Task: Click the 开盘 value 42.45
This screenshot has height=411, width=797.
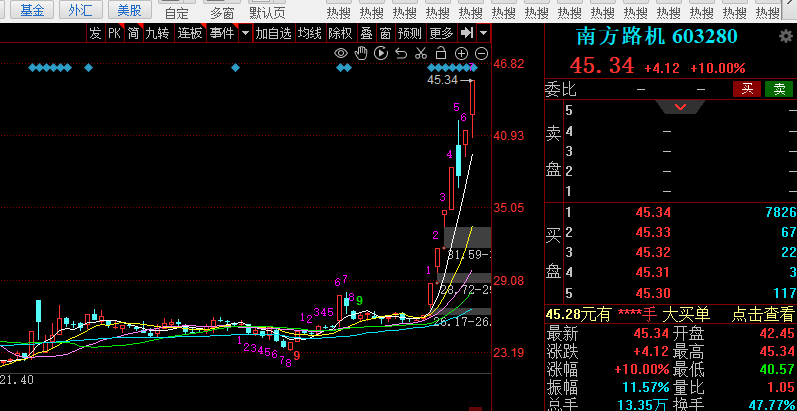Action: click(x=777, y=333)
